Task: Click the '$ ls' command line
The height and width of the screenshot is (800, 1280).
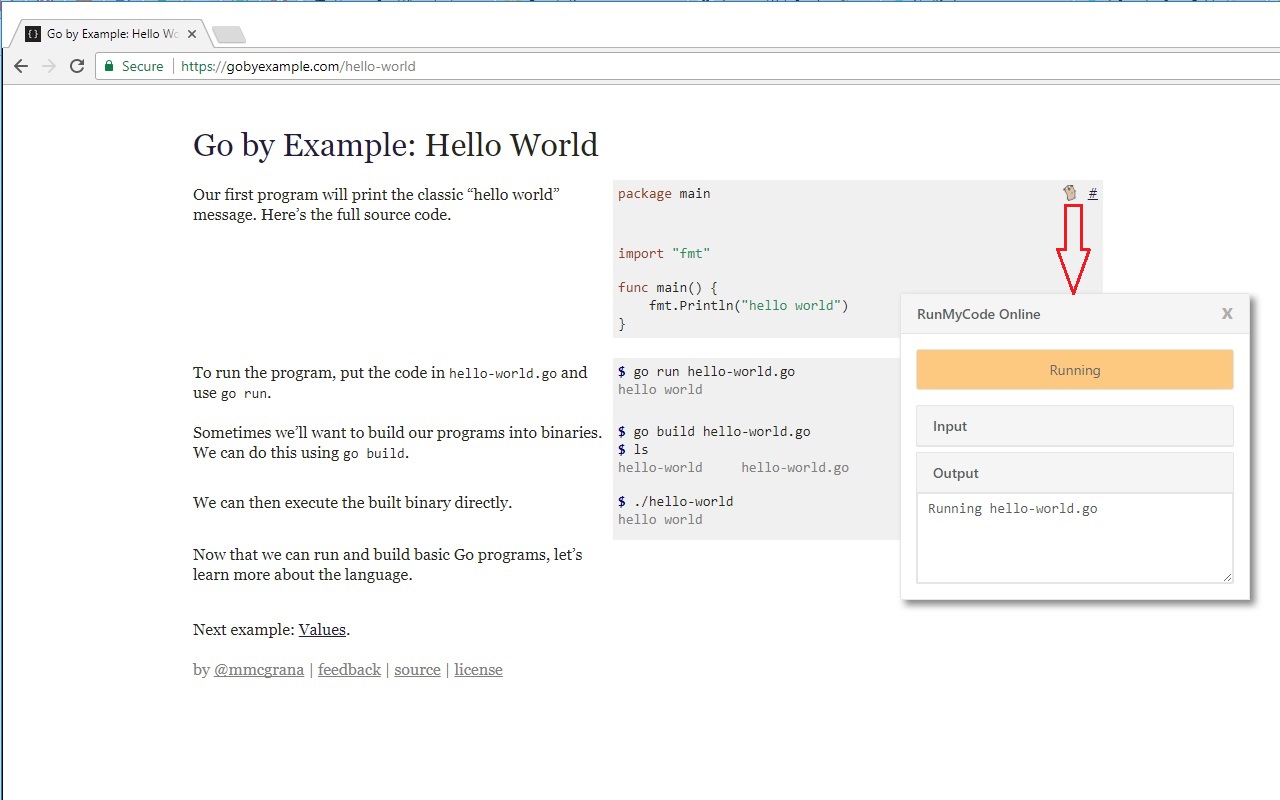Action: 633,450
